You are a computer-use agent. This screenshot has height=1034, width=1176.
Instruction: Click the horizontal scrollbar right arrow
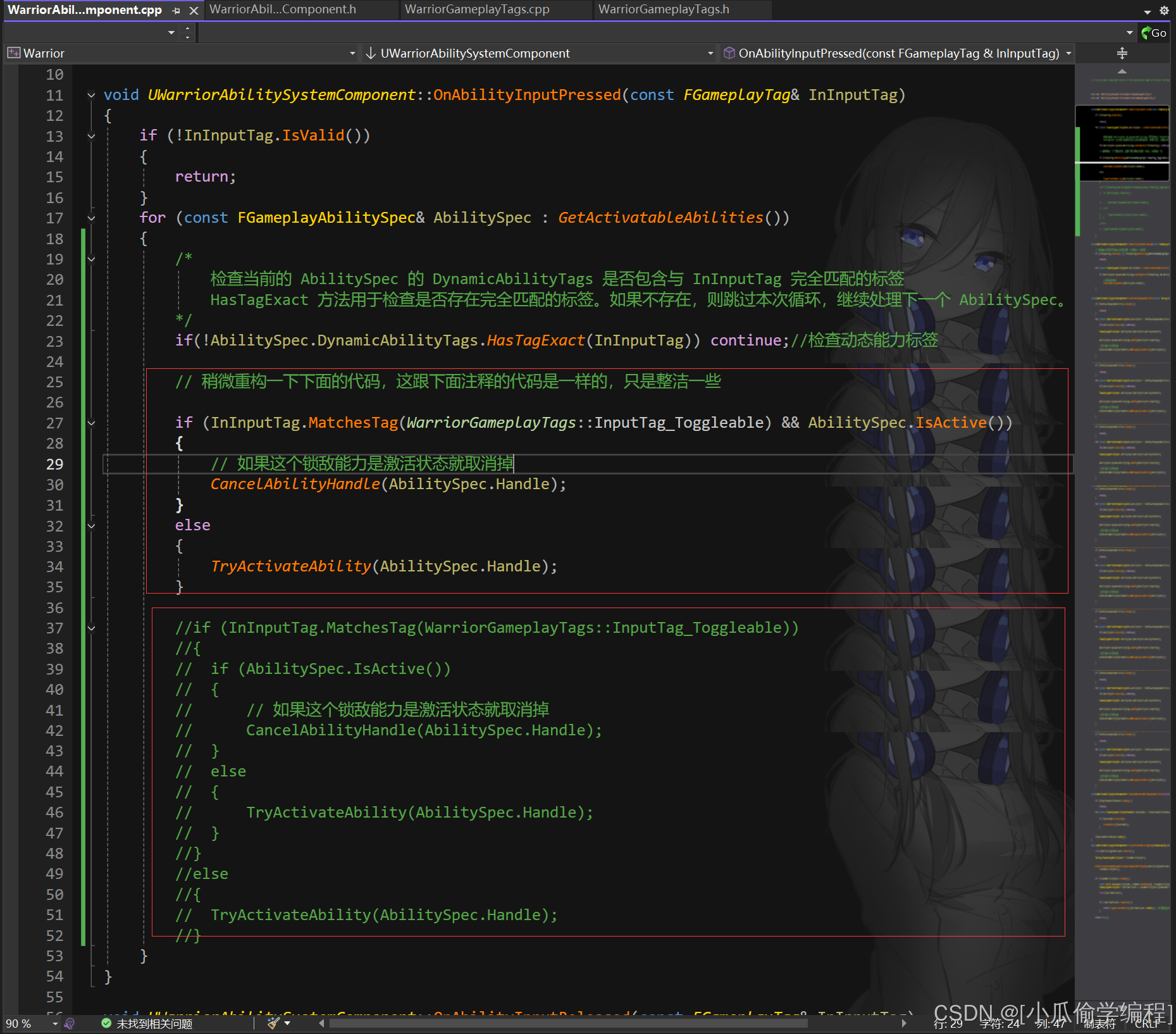click(905, 1023)
